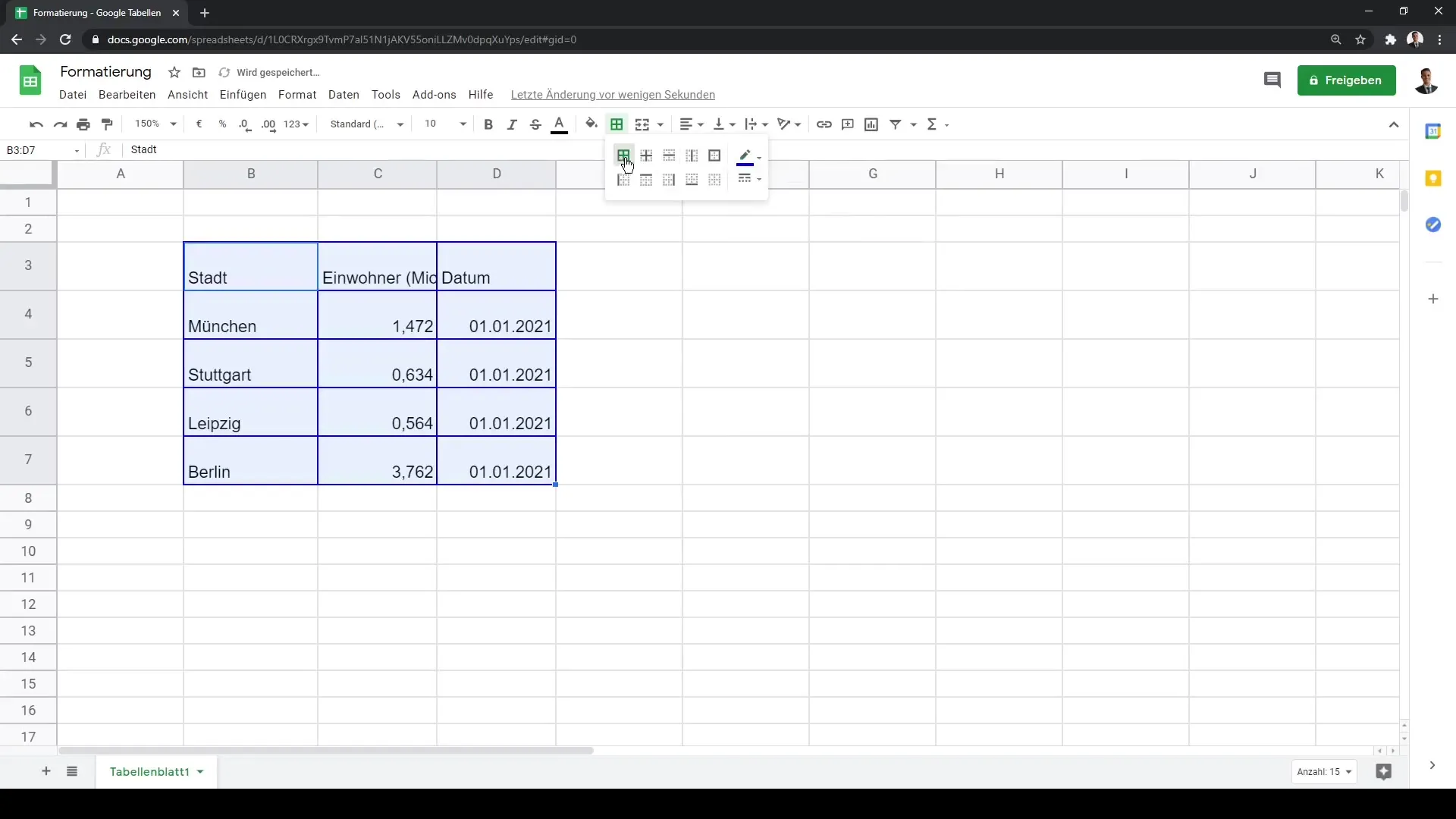Apply horizontal inner borders
The width and height of the screenshot is (1456, 819).
(669, 155)
